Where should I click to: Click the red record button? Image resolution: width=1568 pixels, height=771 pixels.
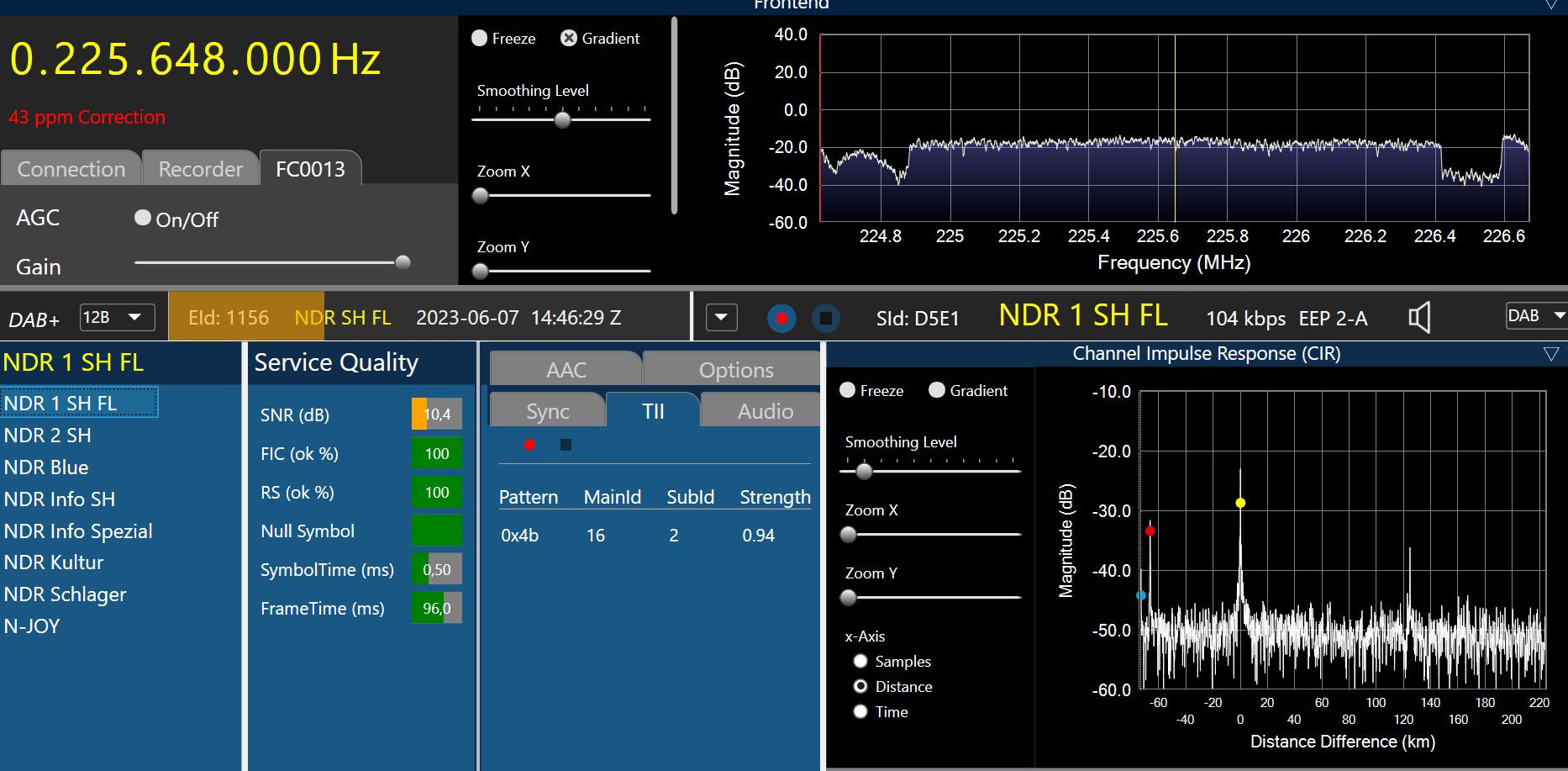(781, 318)
